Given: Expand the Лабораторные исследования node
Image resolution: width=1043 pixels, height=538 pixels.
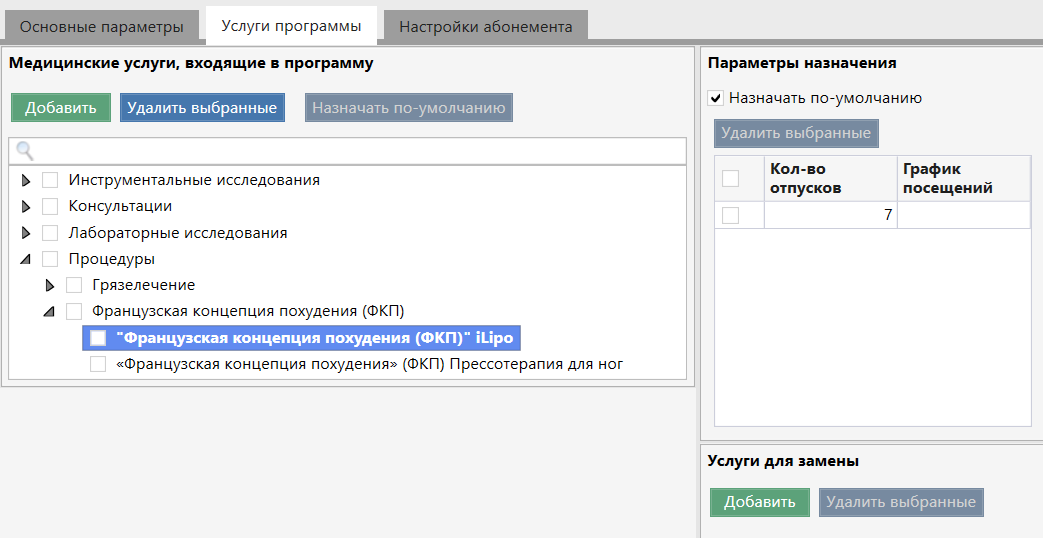Looking at the screenshot, I should 26,233.
